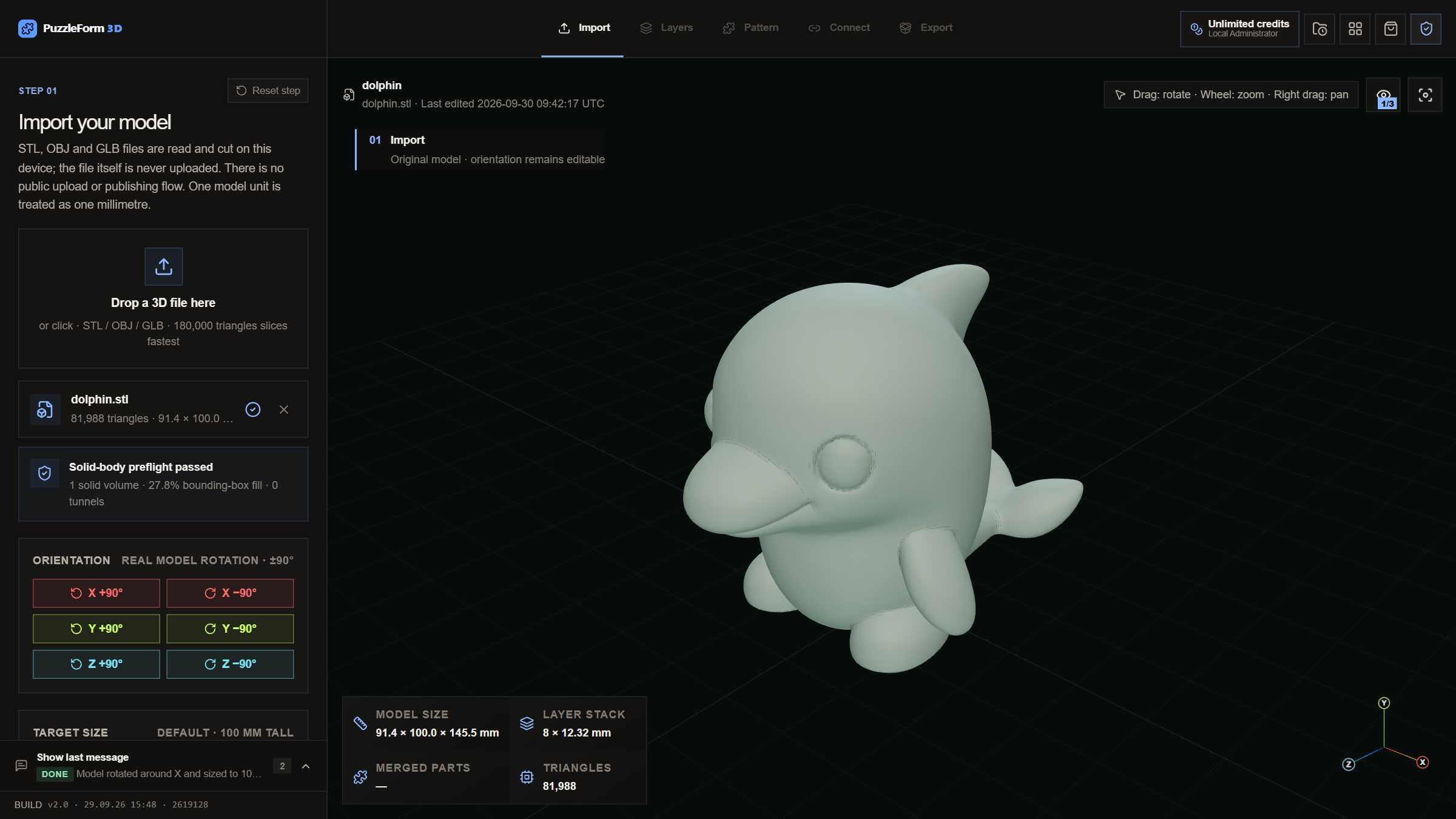Toggle the eye view mode 1/3 button

click(x=1383, y=95)
